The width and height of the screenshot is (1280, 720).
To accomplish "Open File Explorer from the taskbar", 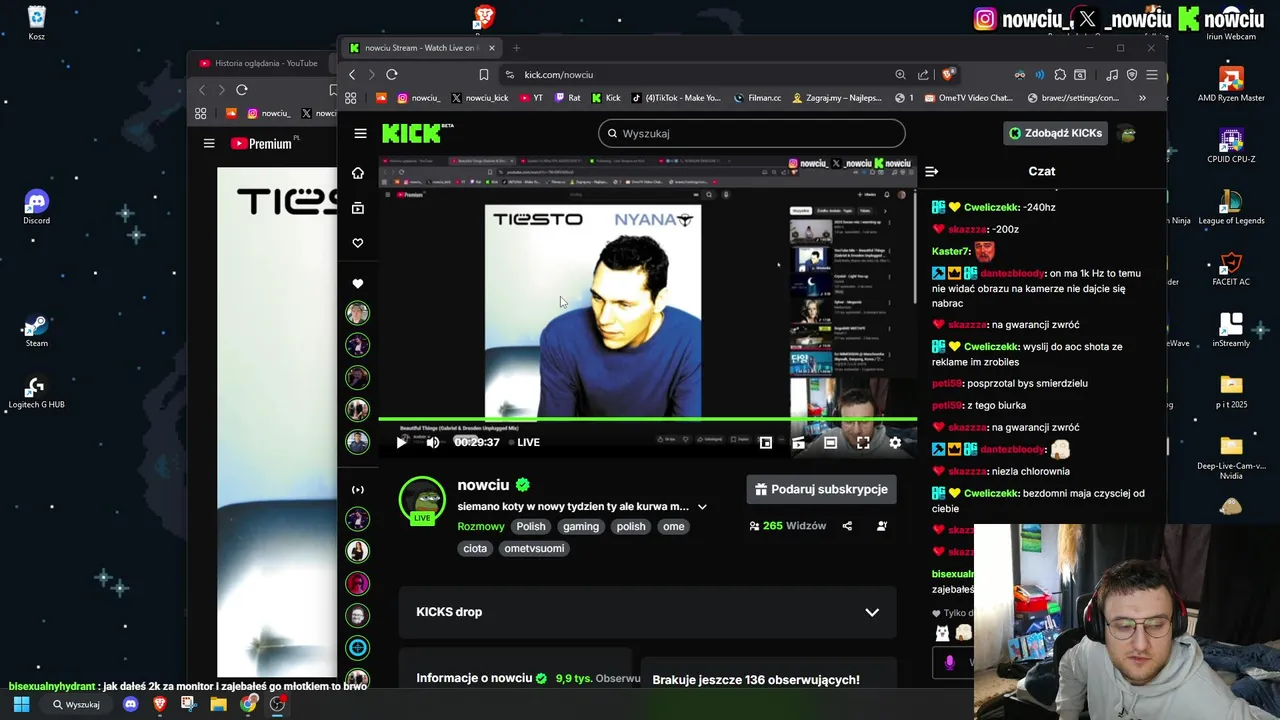I will pos(218,704).
